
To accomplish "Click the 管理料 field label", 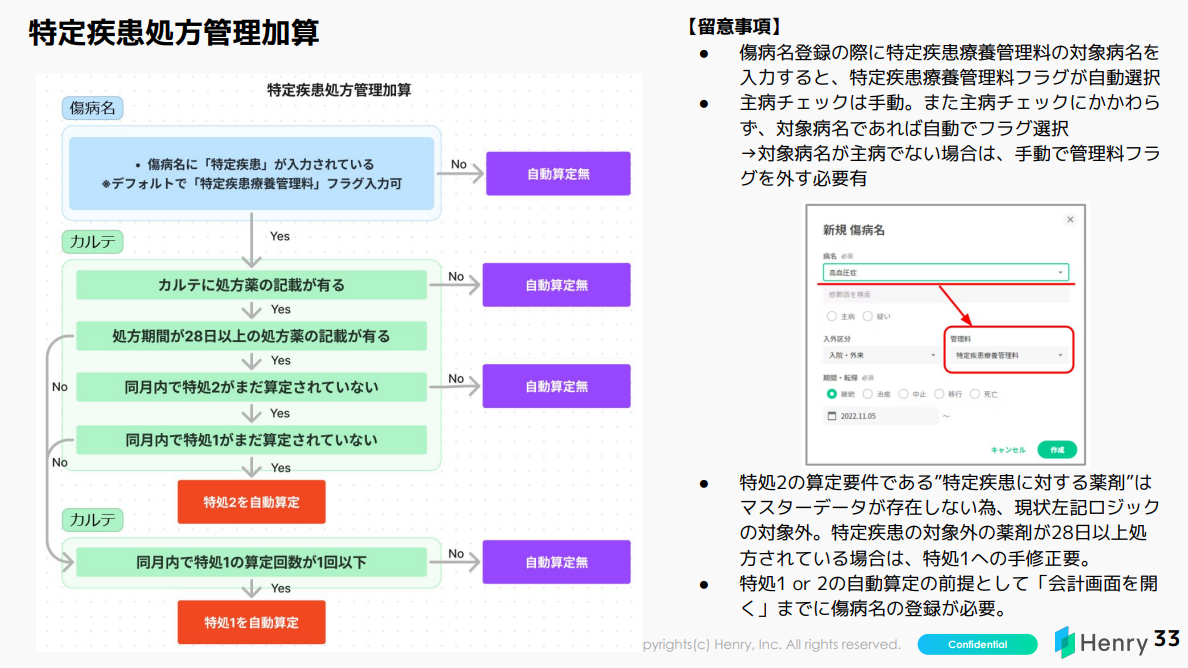I will click(961, 339).
